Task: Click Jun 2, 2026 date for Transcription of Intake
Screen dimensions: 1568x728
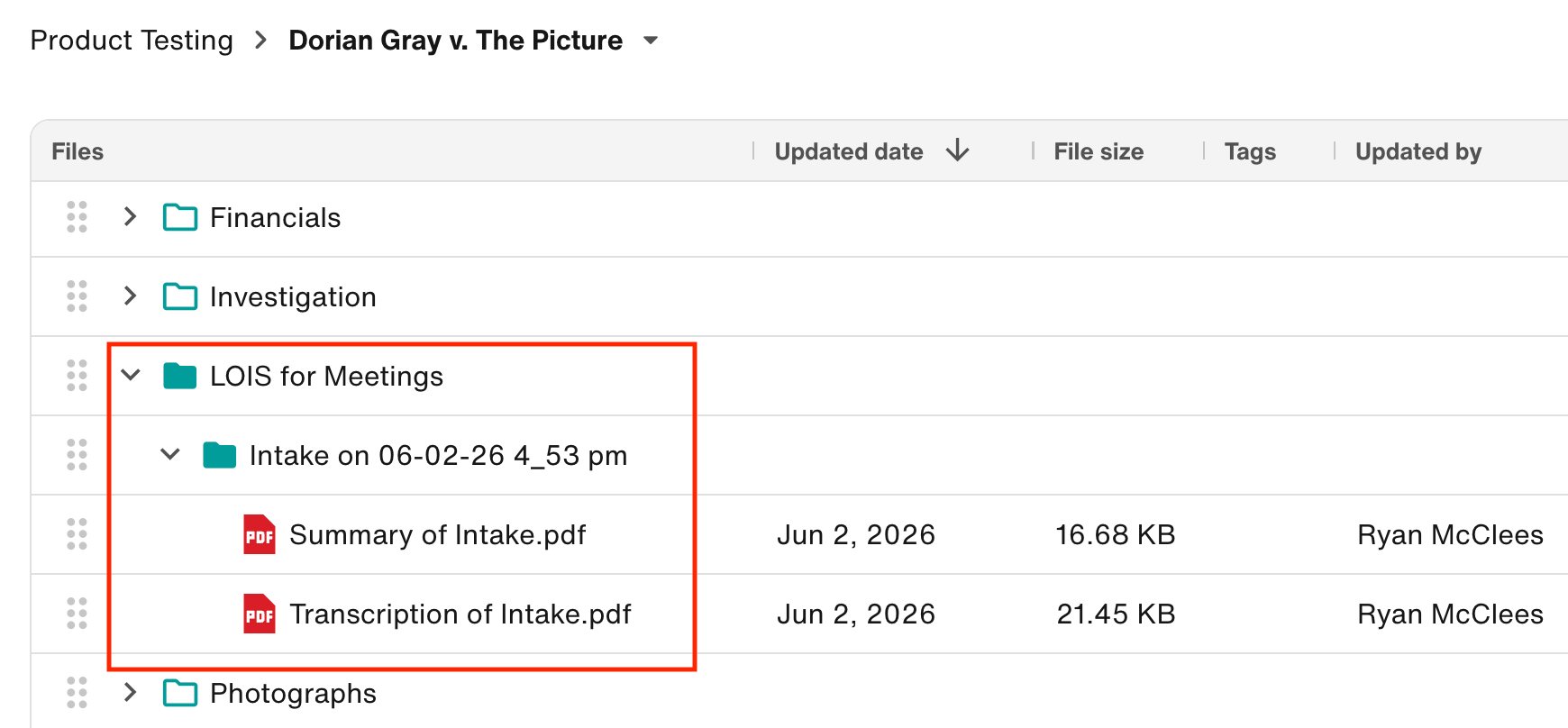Action: tap(856, 614)
